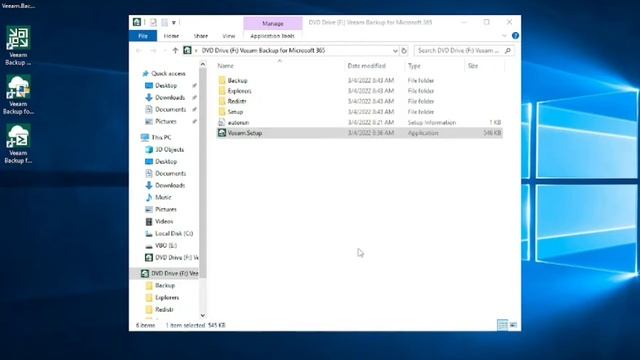
Task: Click navigation pane scrollbar up arrow
Action: tap(203, 64)
